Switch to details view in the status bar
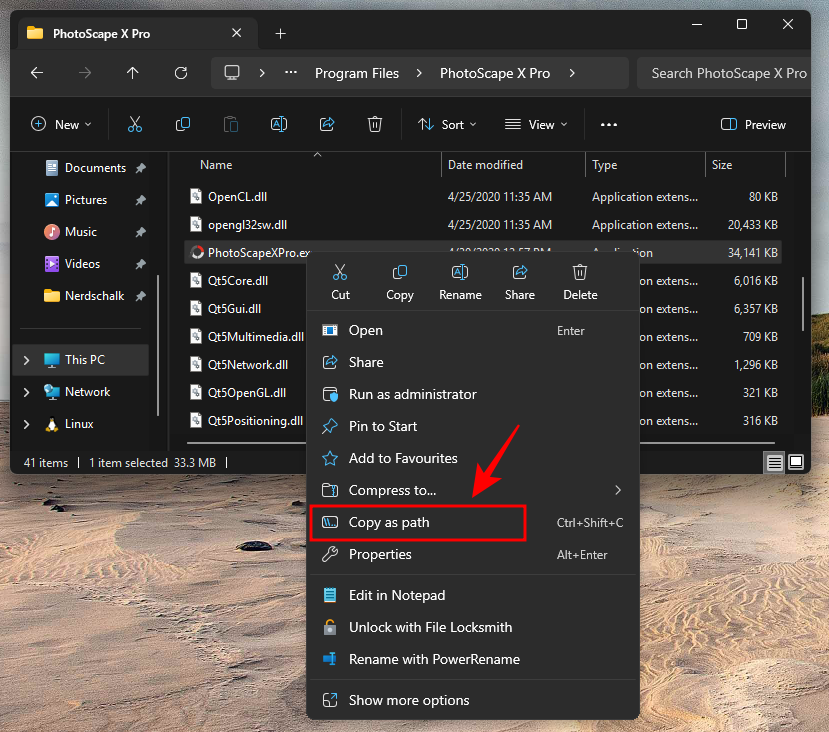 click(x=775, y=463)
